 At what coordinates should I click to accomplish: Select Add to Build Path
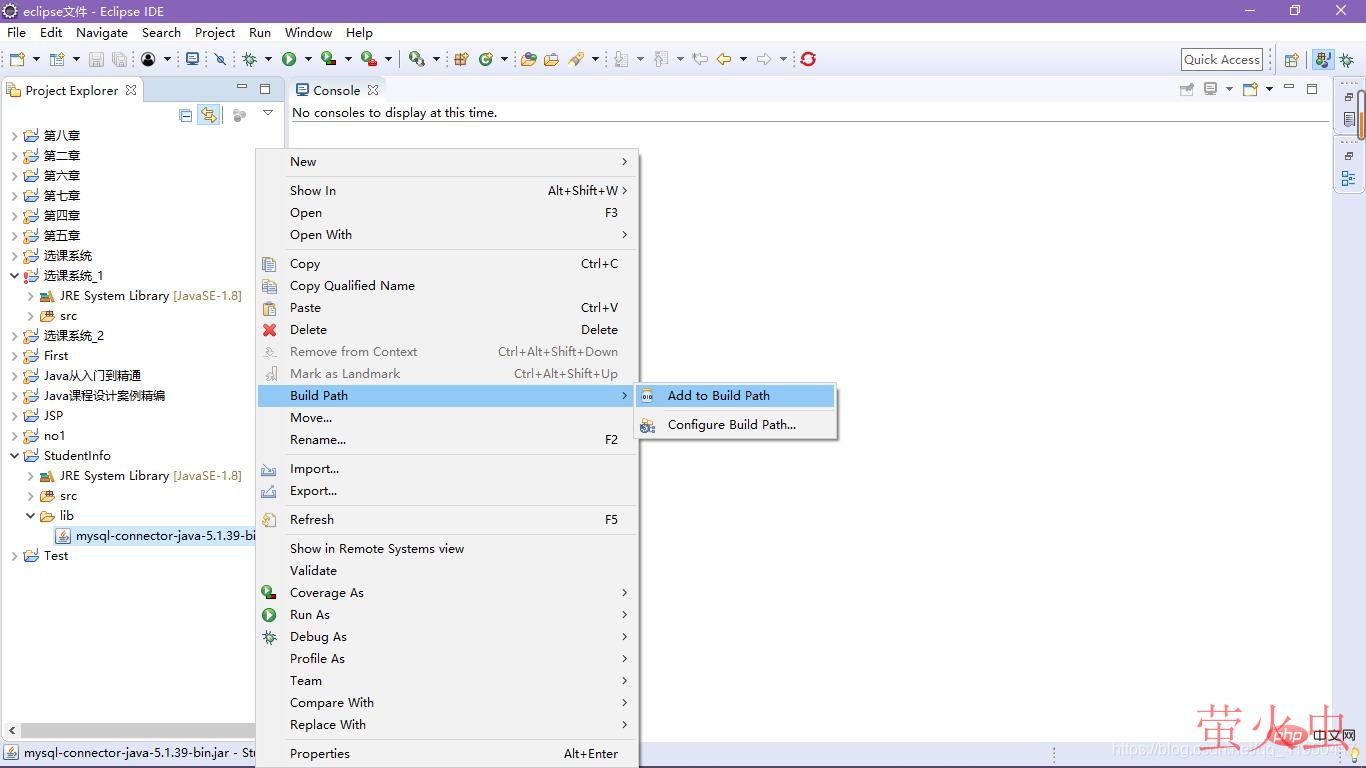(718, 396)
